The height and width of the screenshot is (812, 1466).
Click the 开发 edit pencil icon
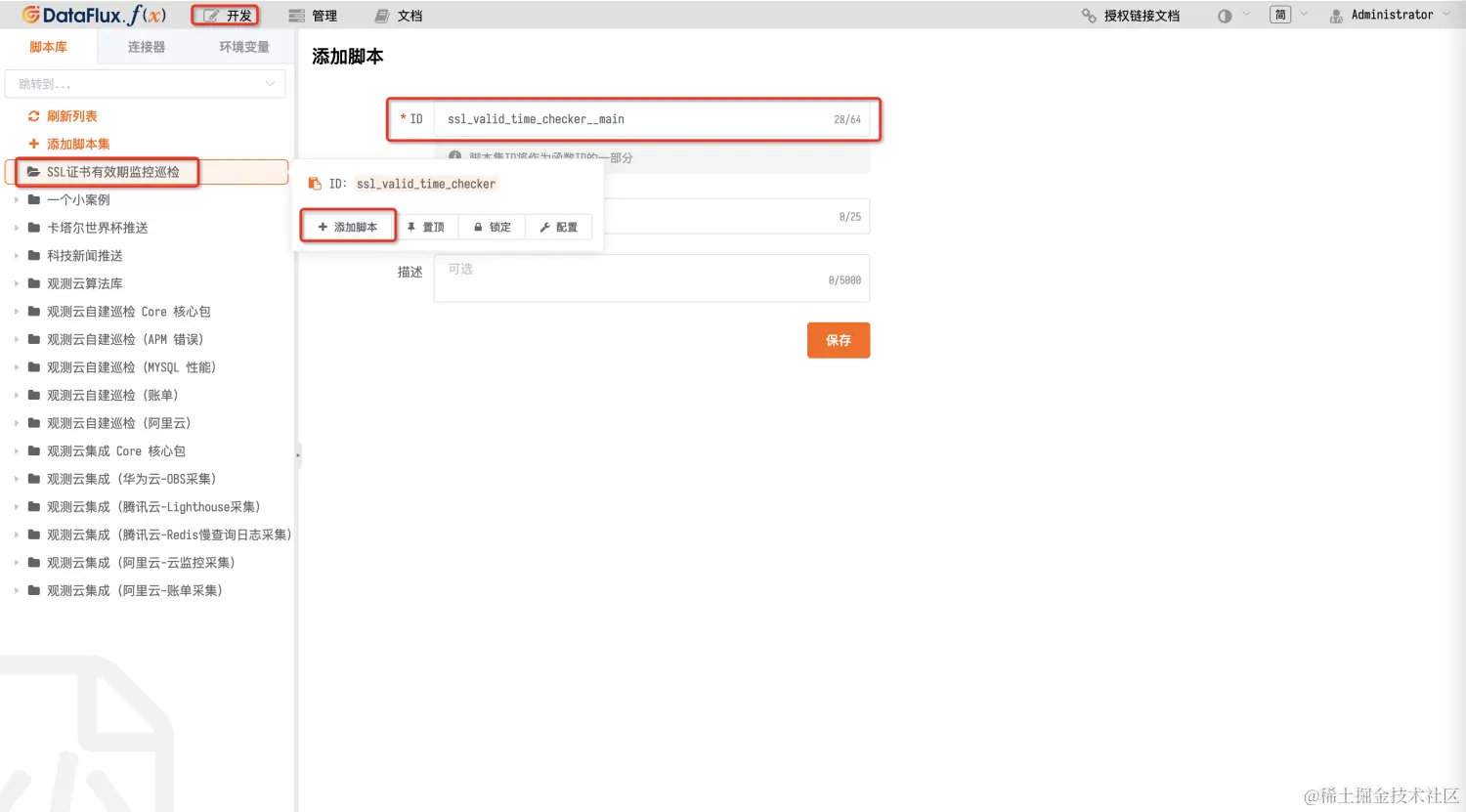(211, 16)
